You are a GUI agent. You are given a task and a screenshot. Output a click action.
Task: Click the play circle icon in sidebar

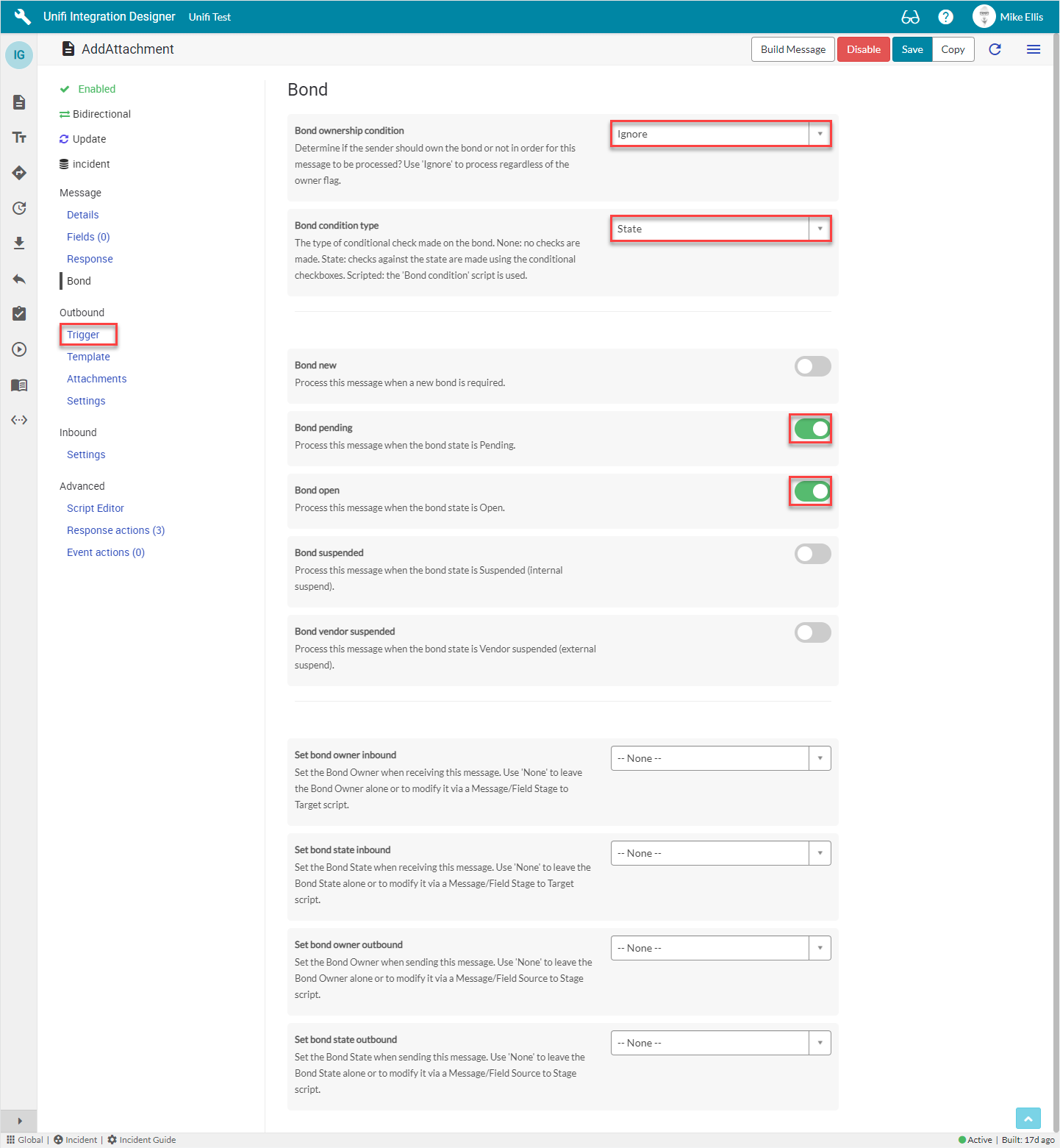click(x=19, y=349)
